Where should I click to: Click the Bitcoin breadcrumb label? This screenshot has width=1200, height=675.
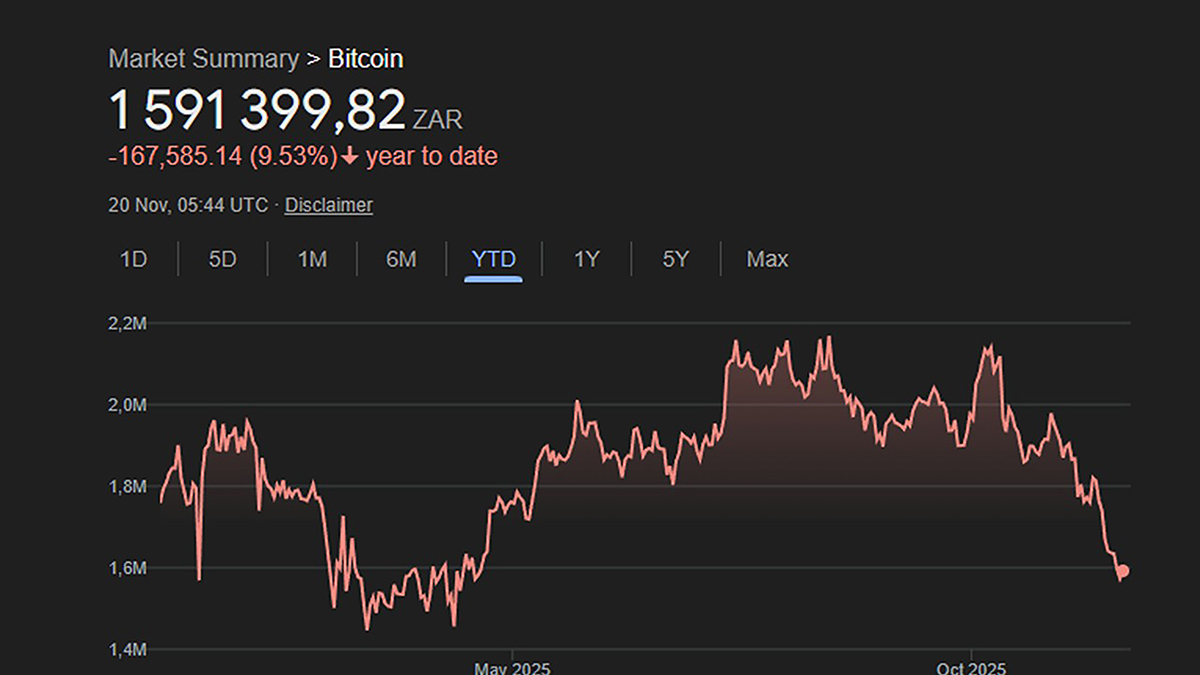click(x=365, y=59)
